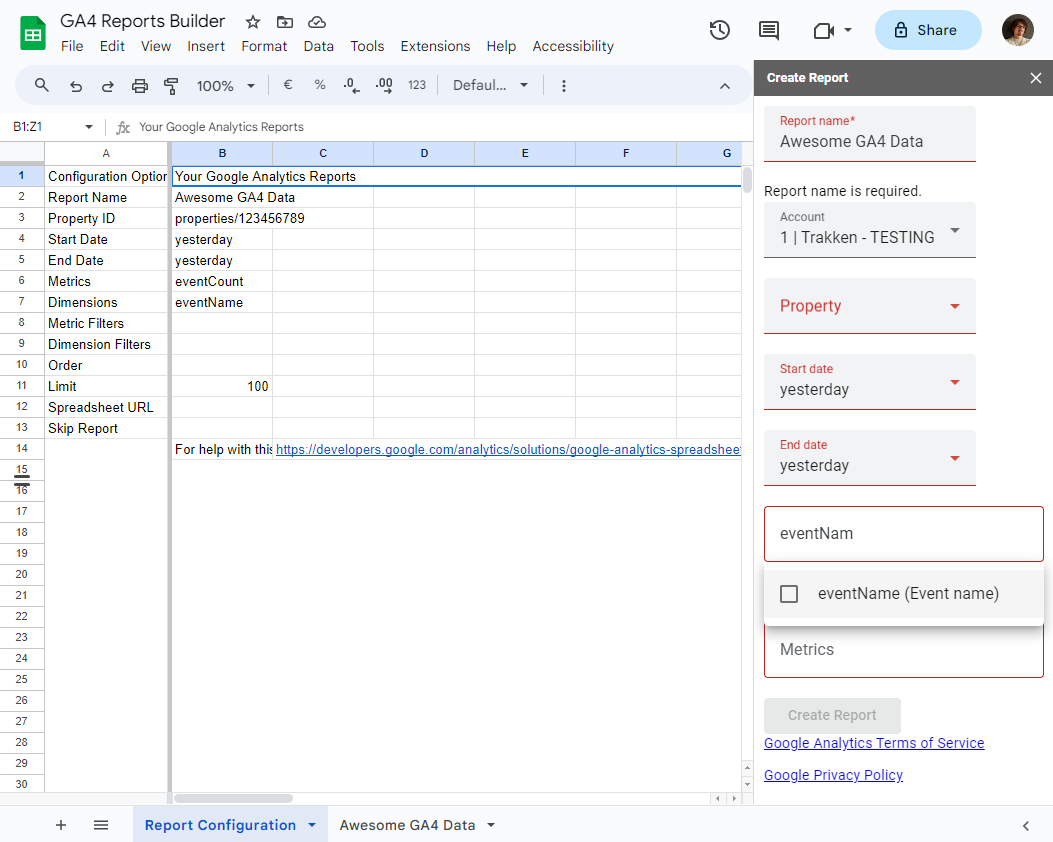Open search in the menus

40,86
